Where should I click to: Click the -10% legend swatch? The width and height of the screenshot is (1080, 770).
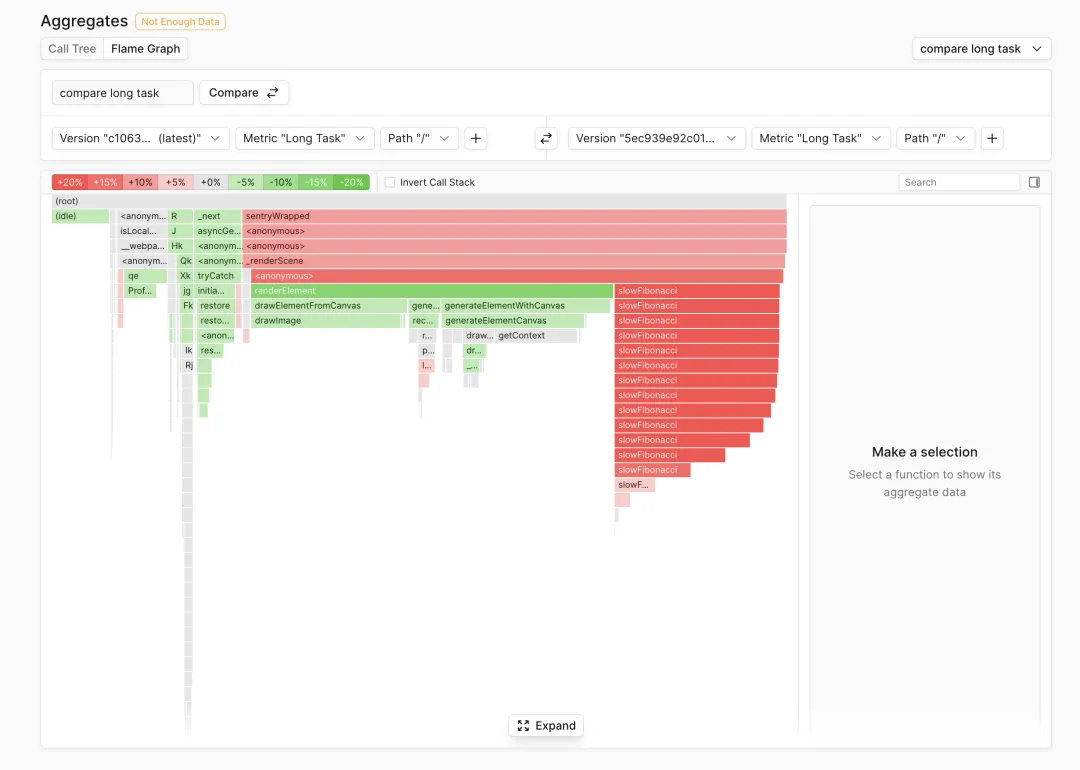(x=281, y=182)
